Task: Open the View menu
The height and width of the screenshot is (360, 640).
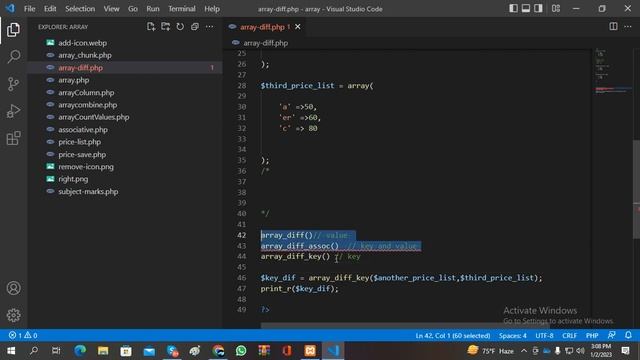Action: [111, 9]
